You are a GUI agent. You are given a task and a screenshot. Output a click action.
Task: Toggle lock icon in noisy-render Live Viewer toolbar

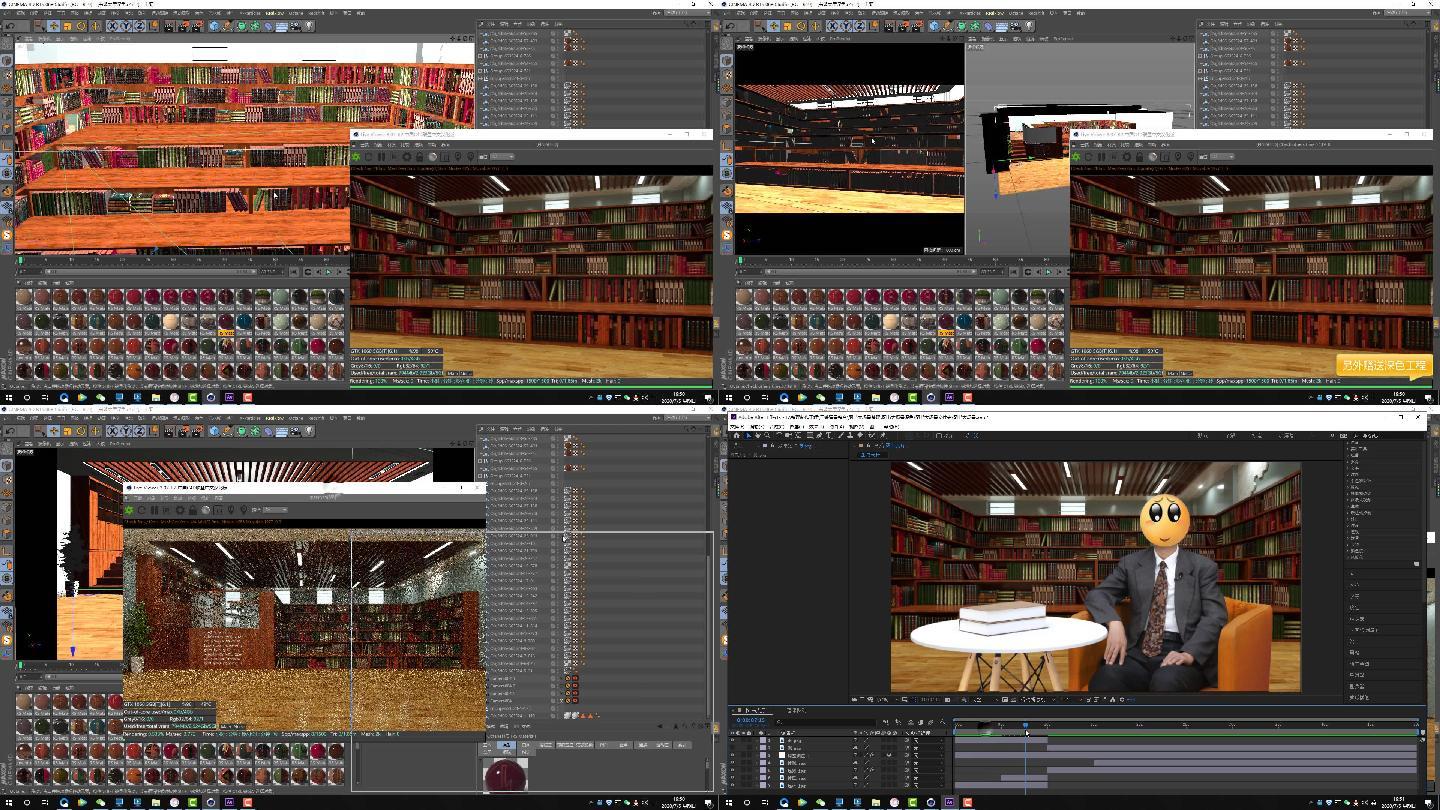pos(192,510)
